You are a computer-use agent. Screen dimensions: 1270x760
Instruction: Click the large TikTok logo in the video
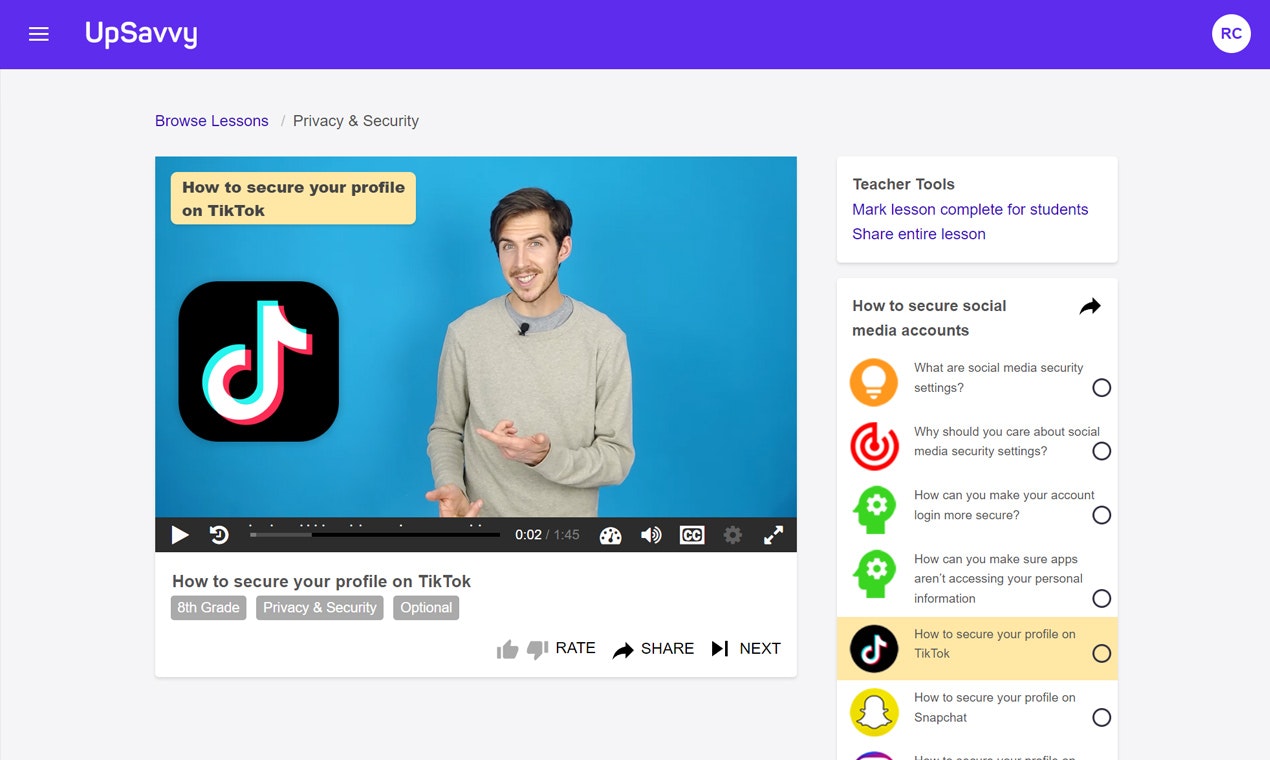tap(259, 361)
